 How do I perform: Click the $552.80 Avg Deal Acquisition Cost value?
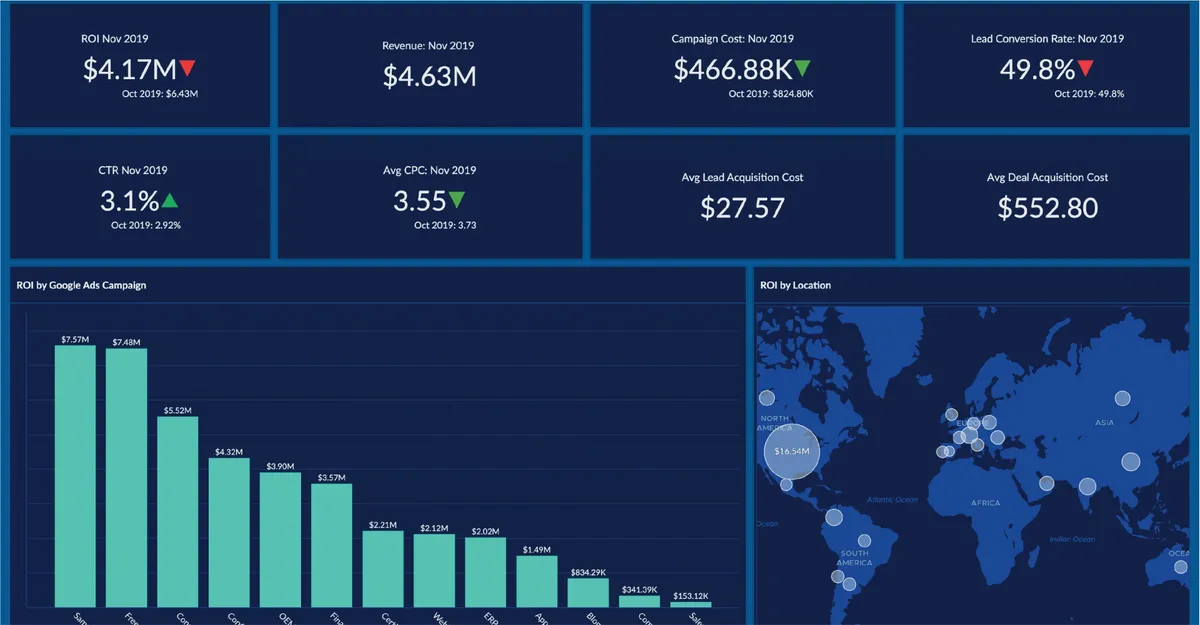pos(1047,209)
